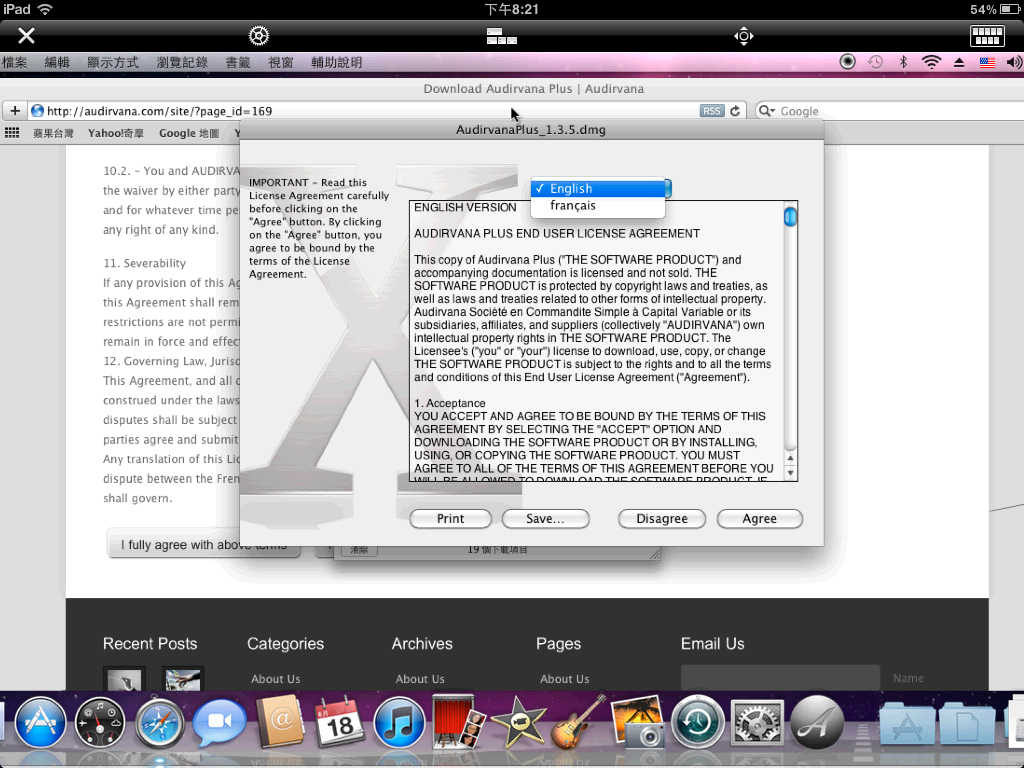Screen dimensions: 1024x768
Task: Open GarageBand guitar icon in Dock
Action: [578, 722]
